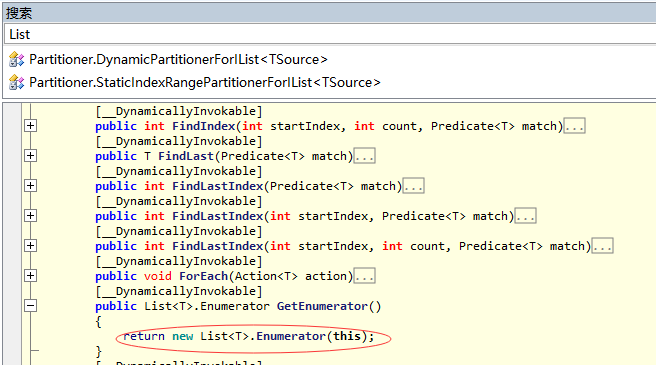Click the ForEach method name
Viewport: 656px width, 365px height.
pos(203,276)
